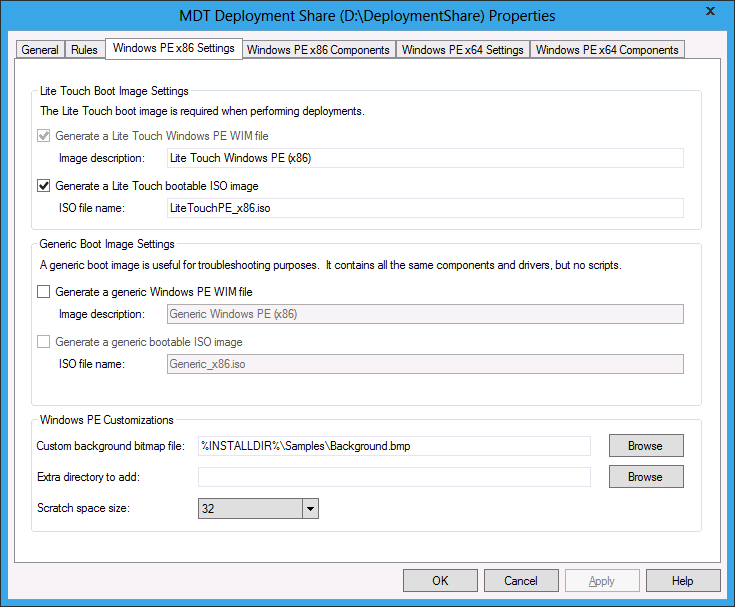
Task: Click the OK button
Action: (440, 581)
